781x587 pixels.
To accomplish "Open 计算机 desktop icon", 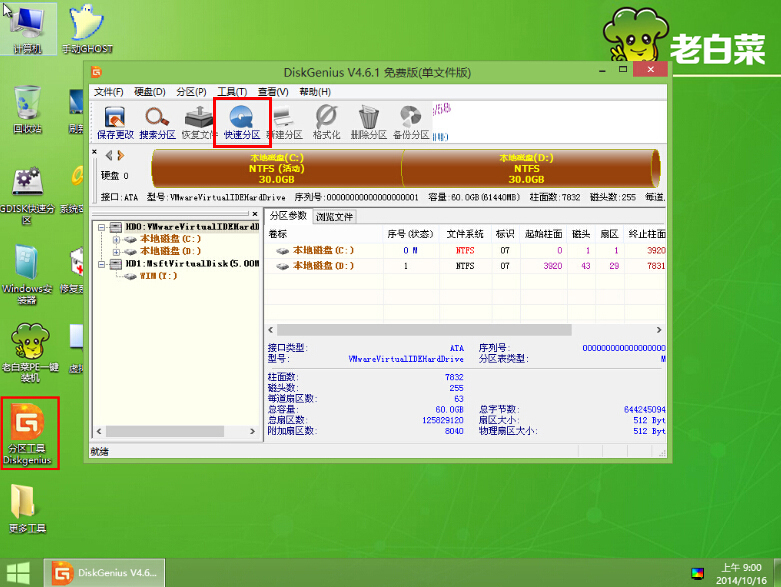I will 27,30.
